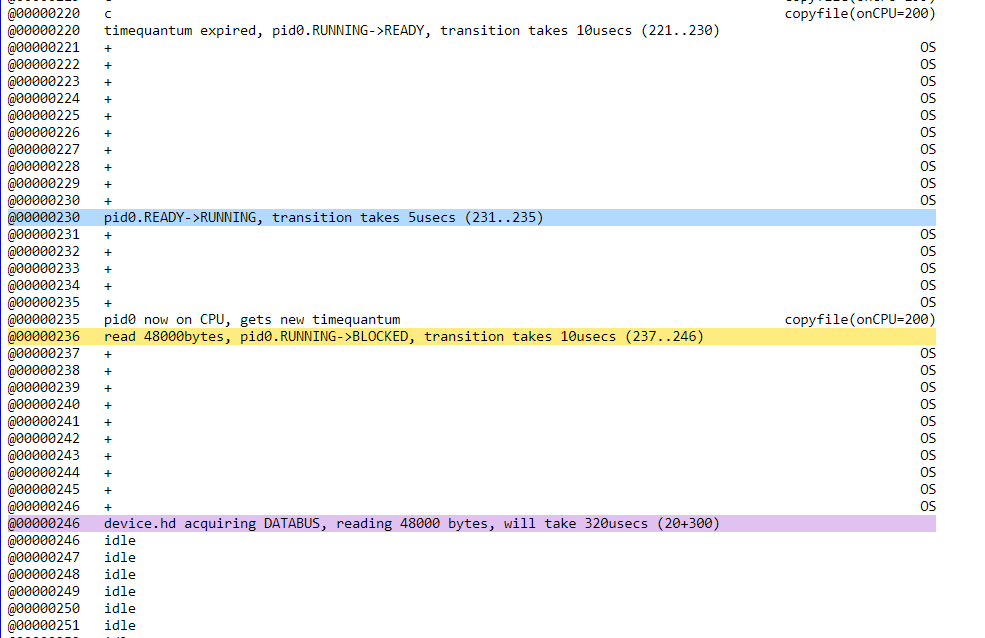Select the timestamp @00000233

click(44, 268)
